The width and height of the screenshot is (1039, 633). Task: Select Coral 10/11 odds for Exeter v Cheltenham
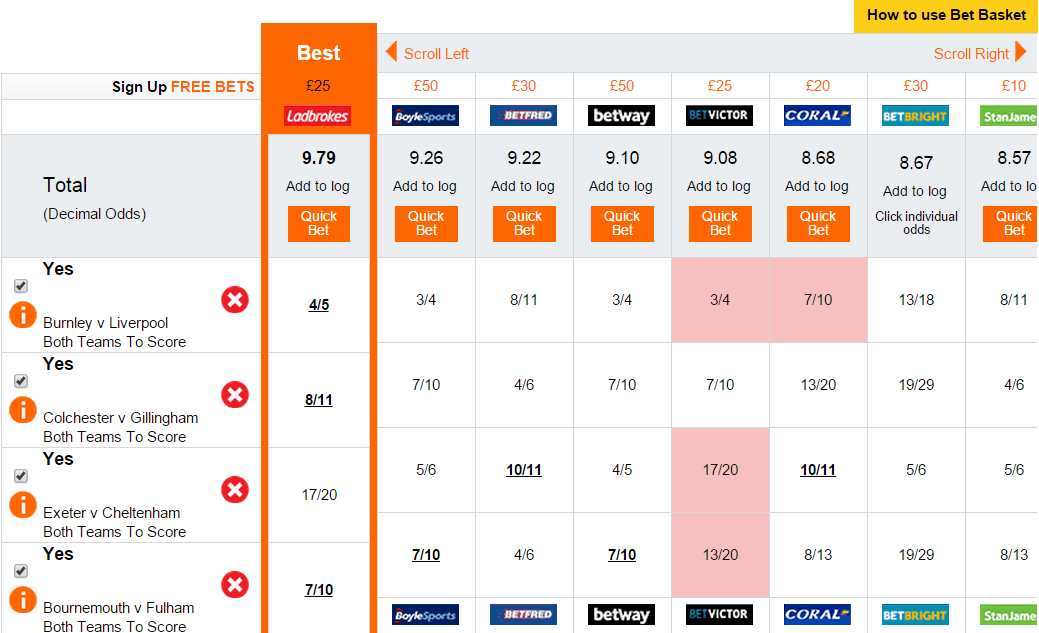(818, 470)
